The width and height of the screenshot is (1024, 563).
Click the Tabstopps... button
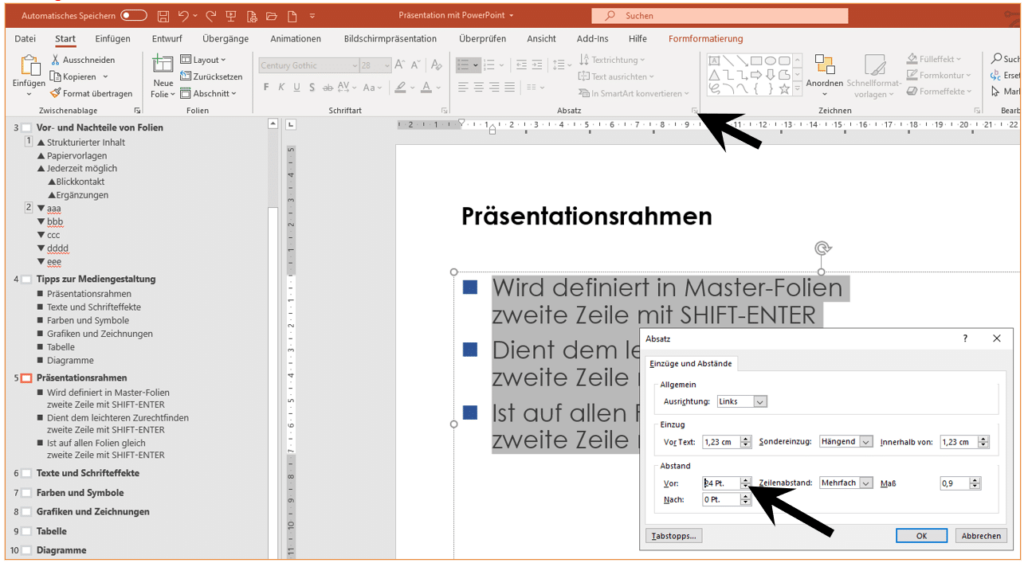click(674, 536)
